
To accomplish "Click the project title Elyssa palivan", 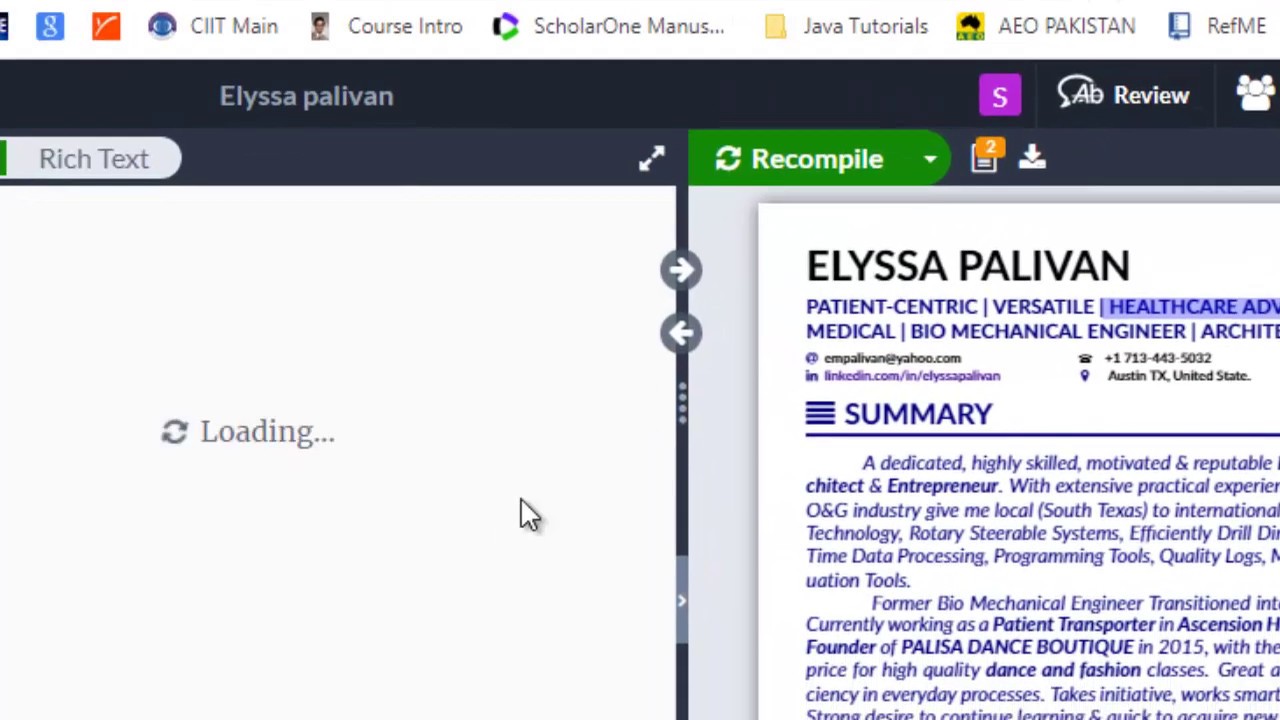I will (x=306, y=96).
